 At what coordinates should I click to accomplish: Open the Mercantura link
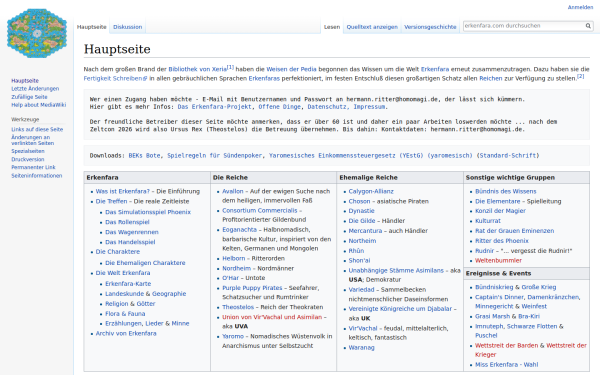tap(365, 231)
